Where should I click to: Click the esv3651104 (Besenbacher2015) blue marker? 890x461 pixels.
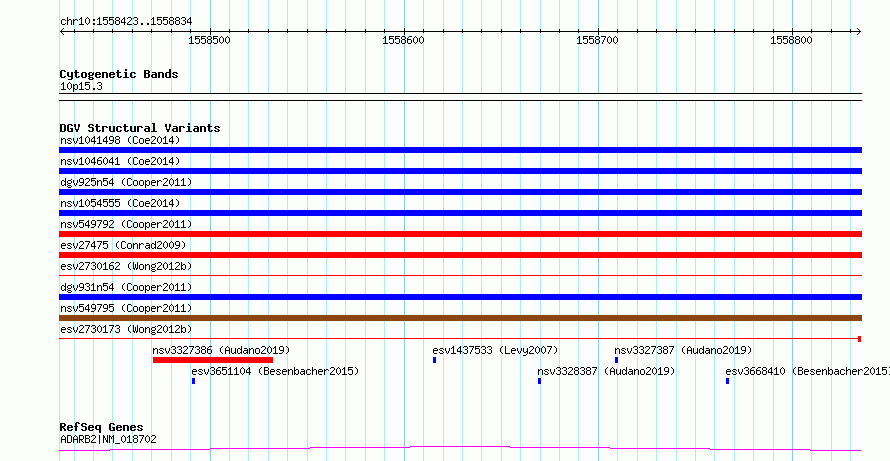(194, 381)
